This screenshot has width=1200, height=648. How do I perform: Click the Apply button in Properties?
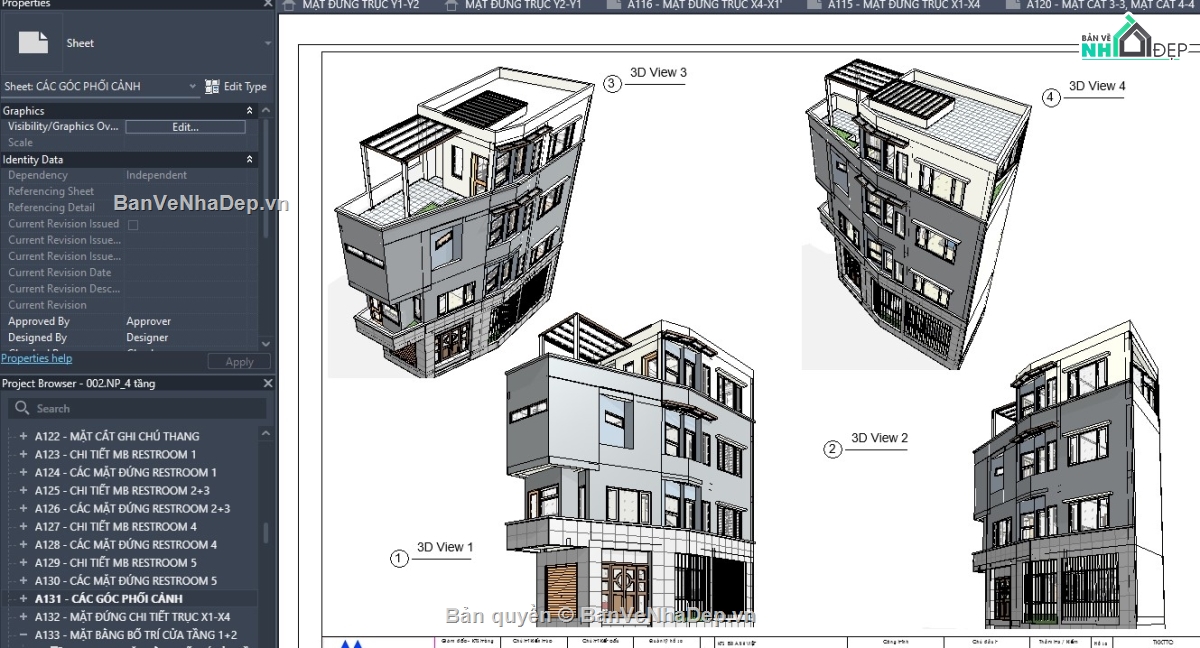click(239, 362)
